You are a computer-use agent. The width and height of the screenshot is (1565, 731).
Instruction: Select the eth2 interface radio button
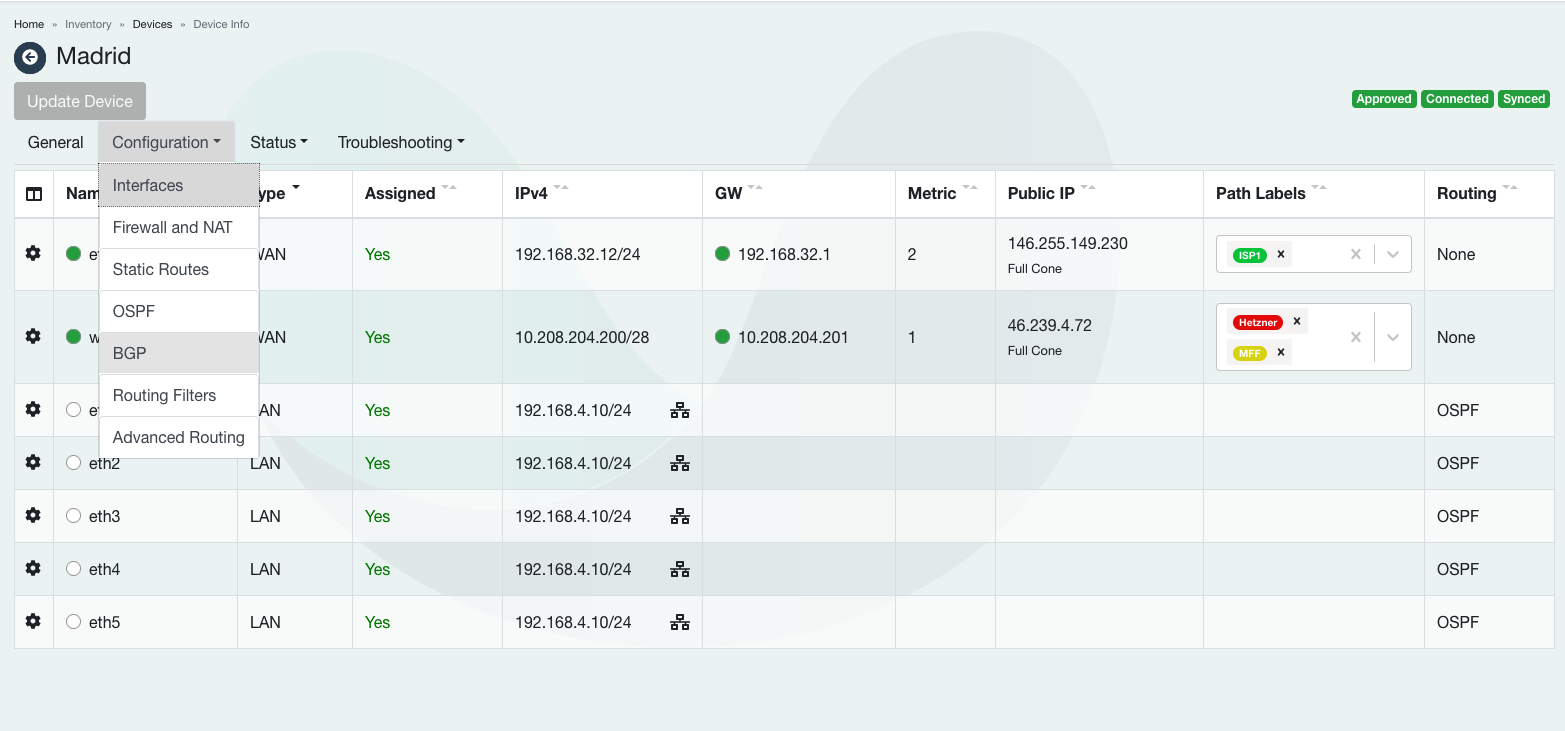[x=73, y=463]
